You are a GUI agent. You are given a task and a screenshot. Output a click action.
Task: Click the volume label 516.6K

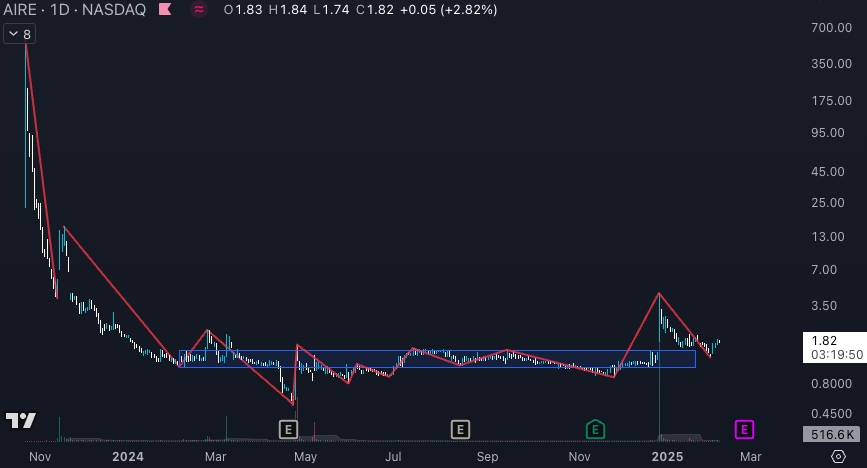click(829, 434)
